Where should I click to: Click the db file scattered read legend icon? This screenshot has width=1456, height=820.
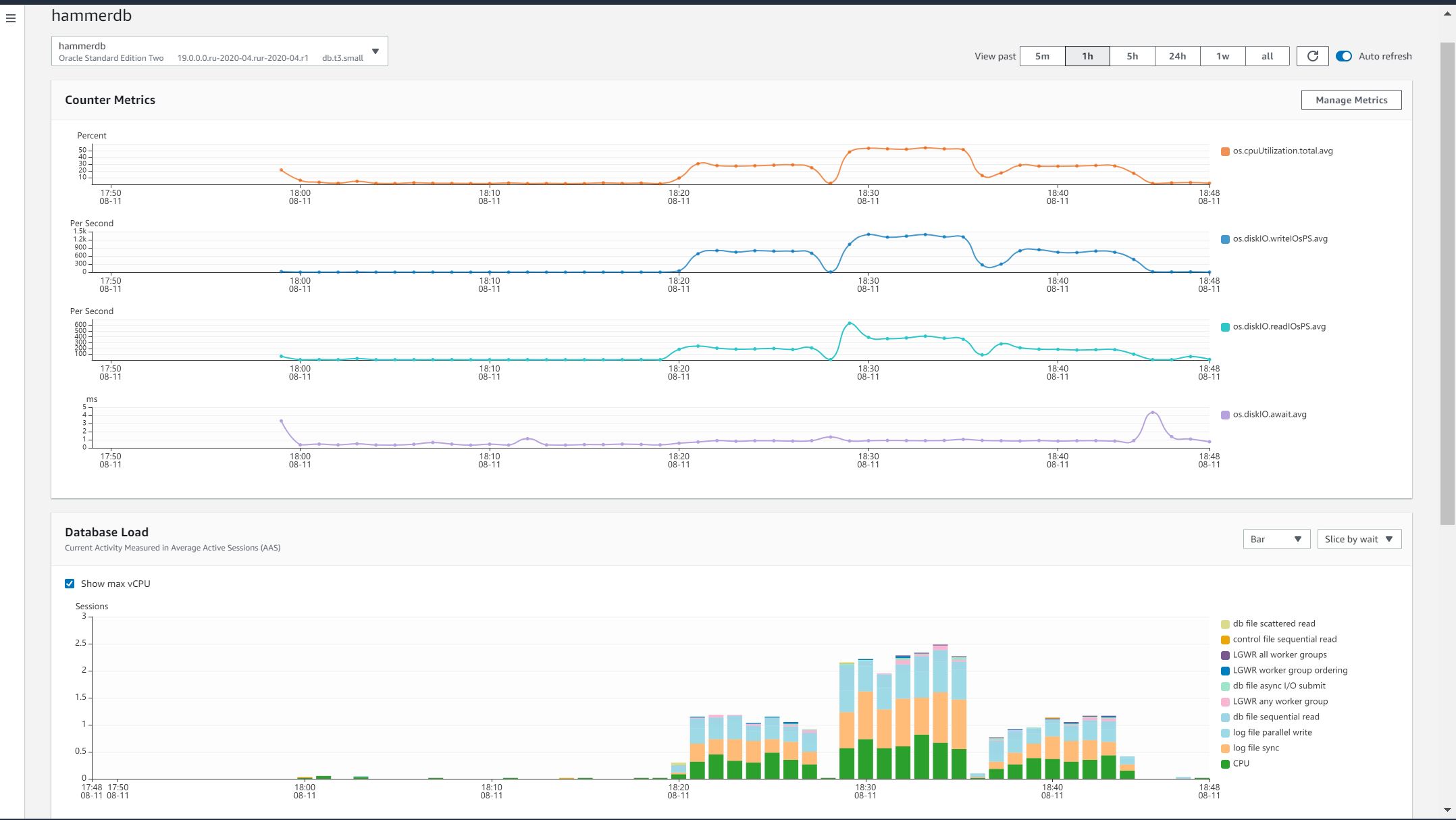(x=1225, y=624)
